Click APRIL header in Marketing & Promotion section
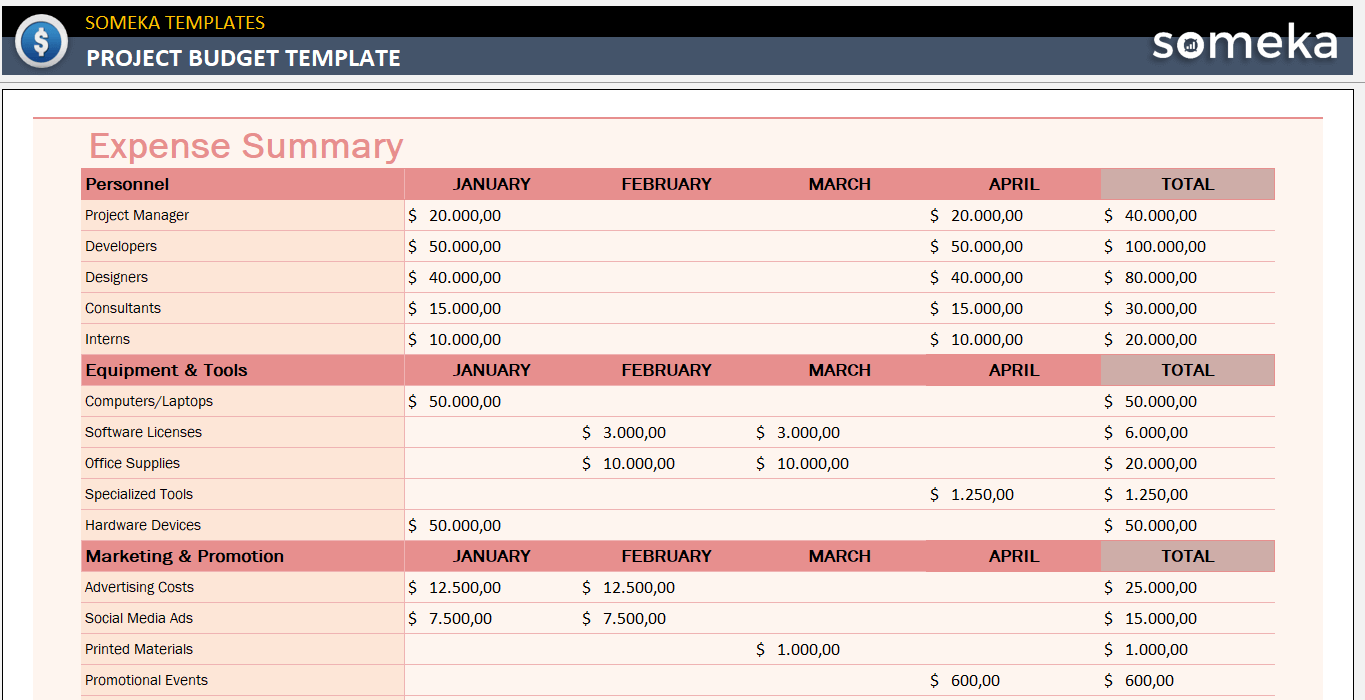Image resolution: width=1365 pixels, height=700 pixels. click(x=1014, y=556)
